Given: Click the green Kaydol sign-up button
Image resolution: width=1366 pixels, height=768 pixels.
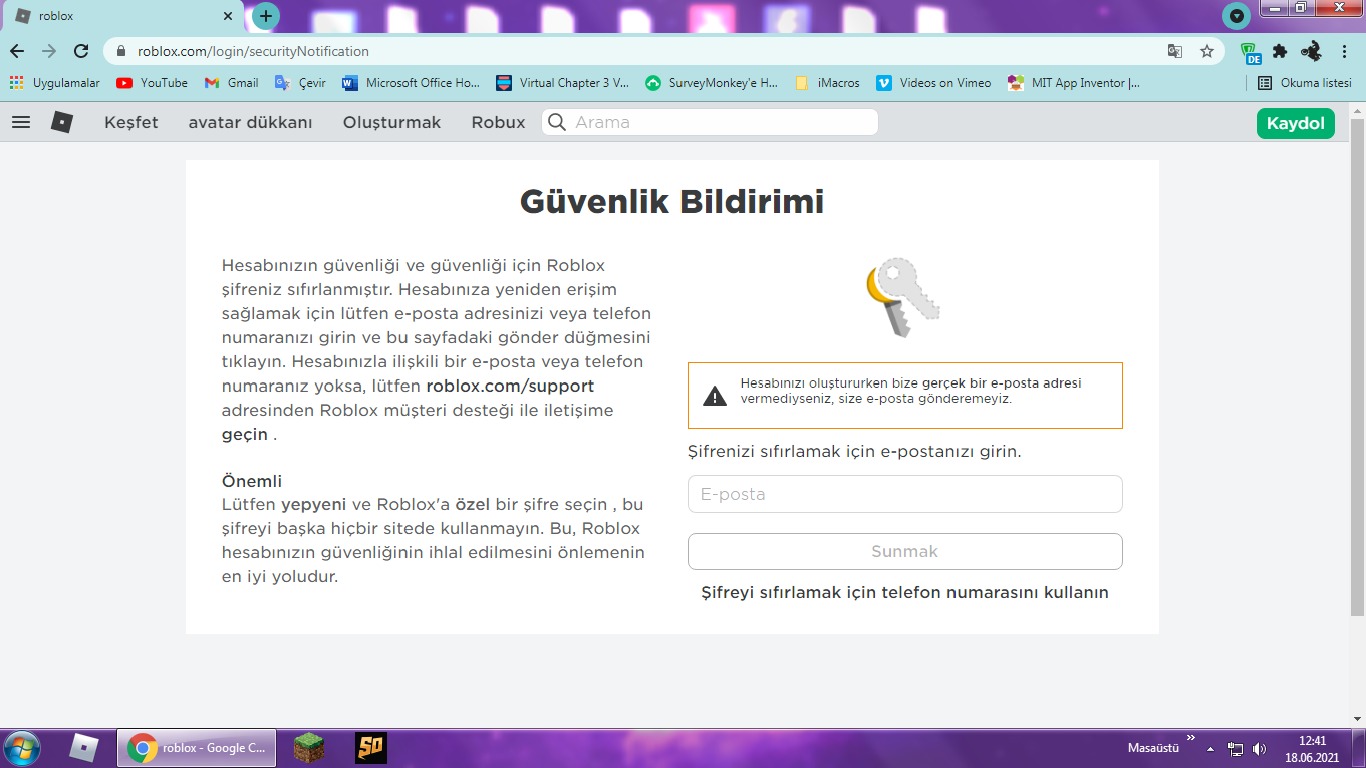Looking at the screenshot, I should click(x=1296, y=123).
